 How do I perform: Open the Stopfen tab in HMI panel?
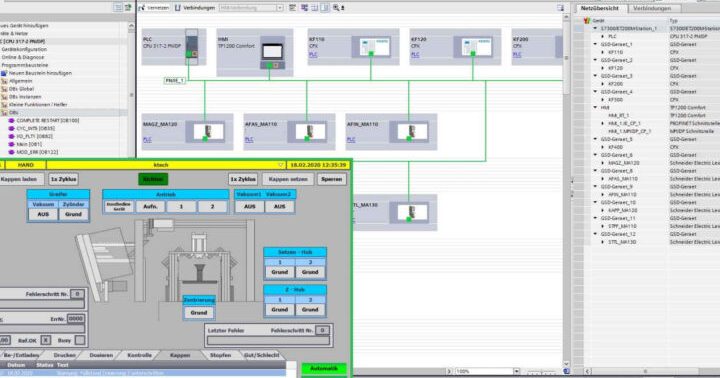tap(220, 355)
